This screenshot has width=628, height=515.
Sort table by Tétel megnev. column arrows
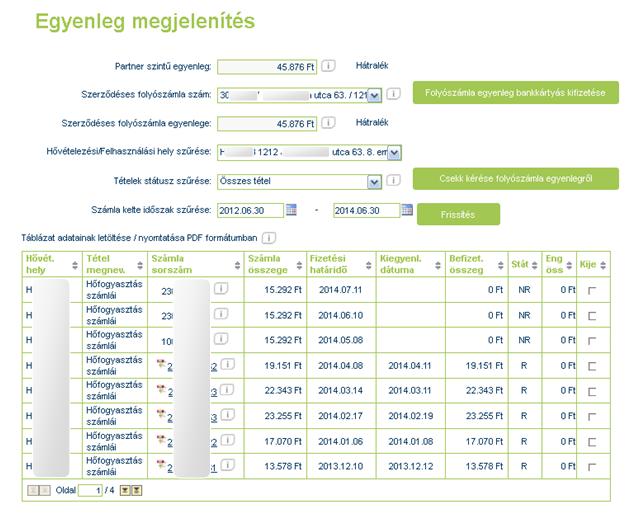(140, 265)
